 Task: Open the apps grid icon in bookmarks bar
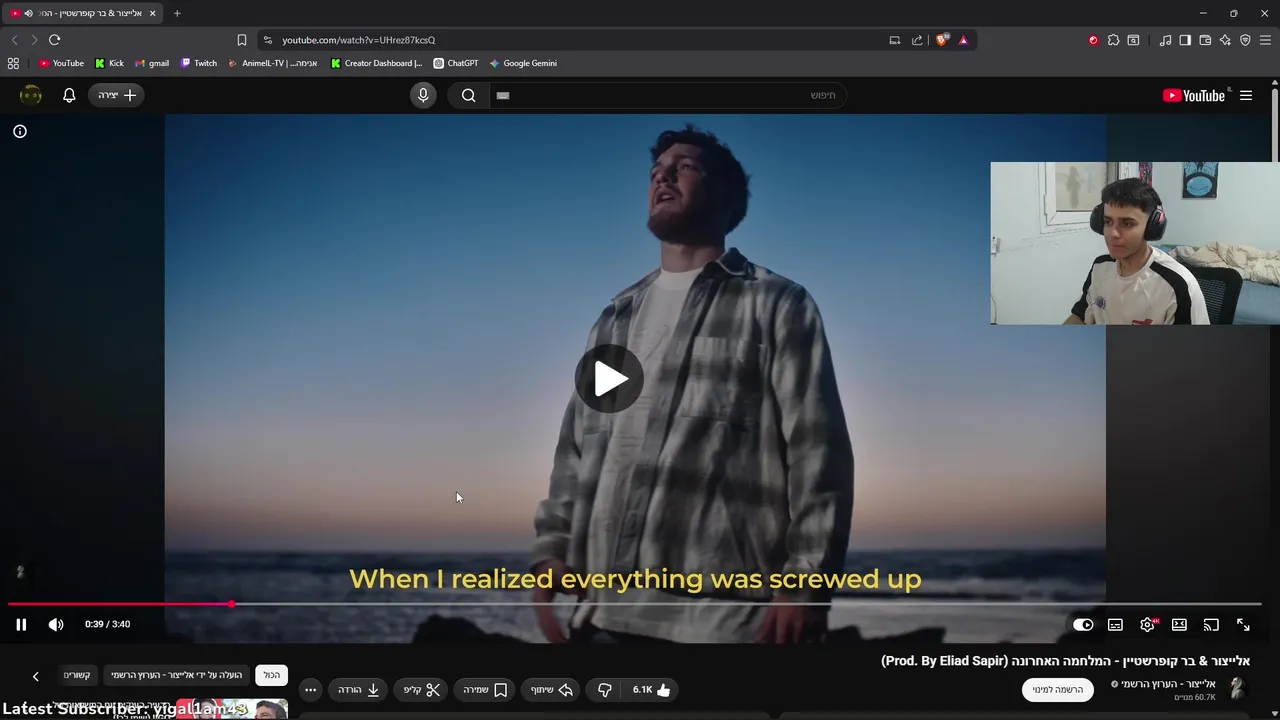point(13,63)
